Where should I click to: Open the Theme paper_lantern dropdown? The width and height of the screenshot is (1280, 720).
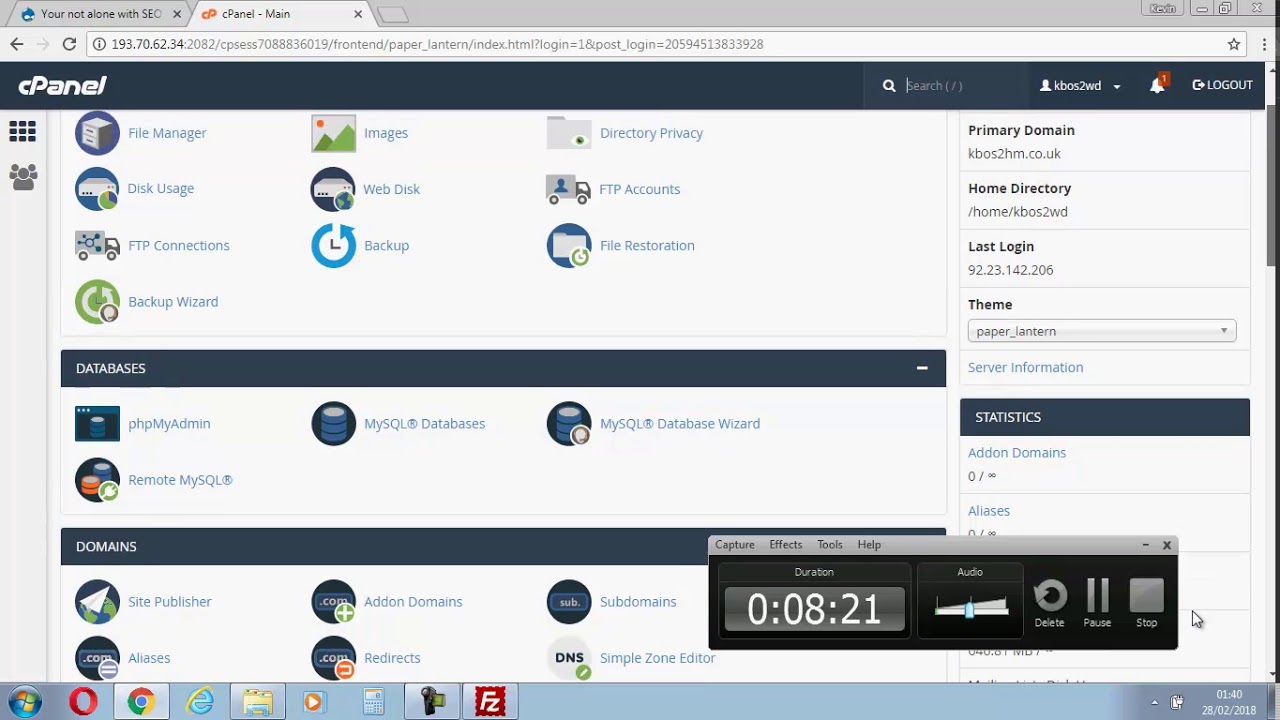pyautogui.click(x=1102, y=331)
